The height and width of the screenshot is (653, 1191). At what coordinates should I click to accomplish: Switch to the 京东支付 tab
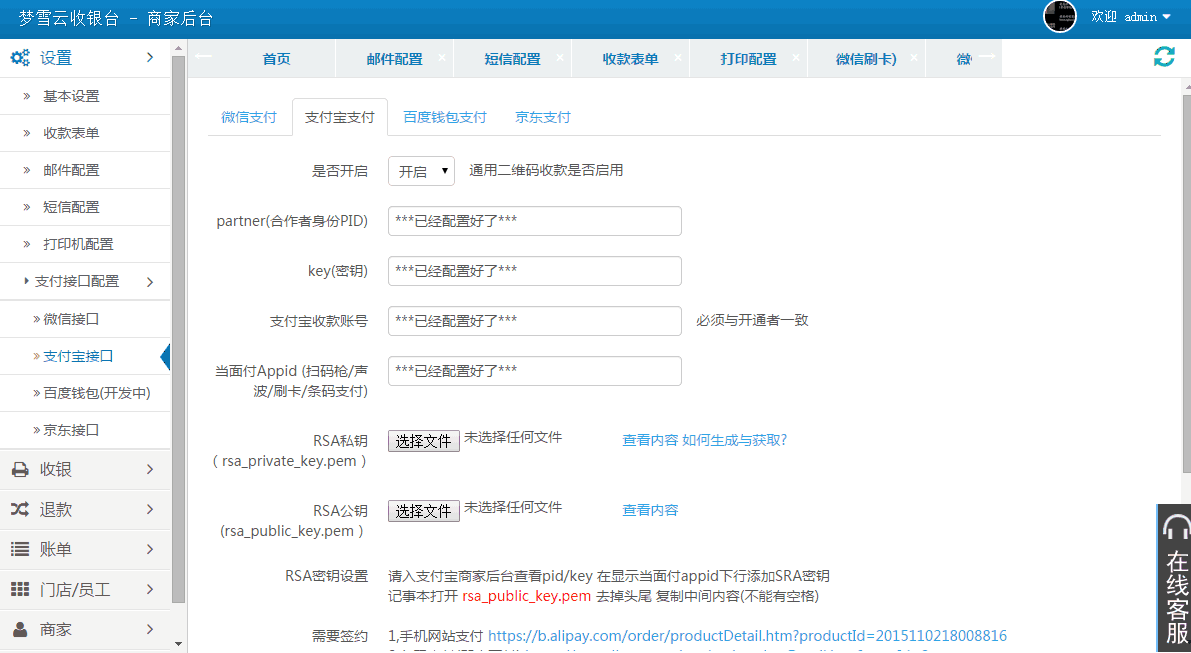pos(543,117)
